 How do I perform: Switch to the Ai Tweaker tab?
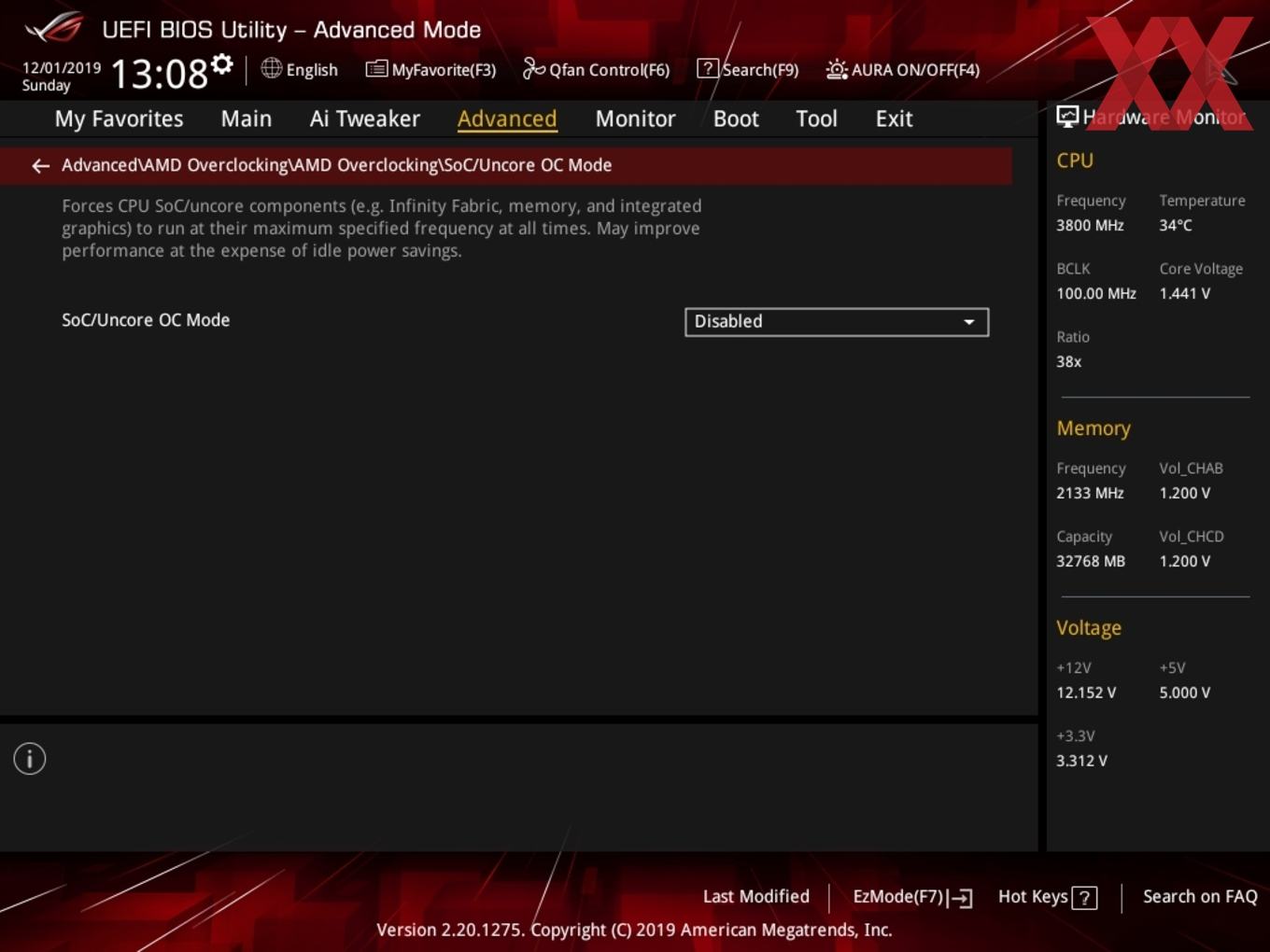365,119
